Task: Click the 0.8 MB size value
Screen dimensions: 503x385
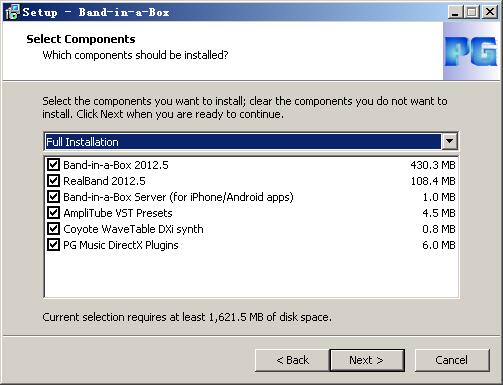Action: click(x=439, y=229)
